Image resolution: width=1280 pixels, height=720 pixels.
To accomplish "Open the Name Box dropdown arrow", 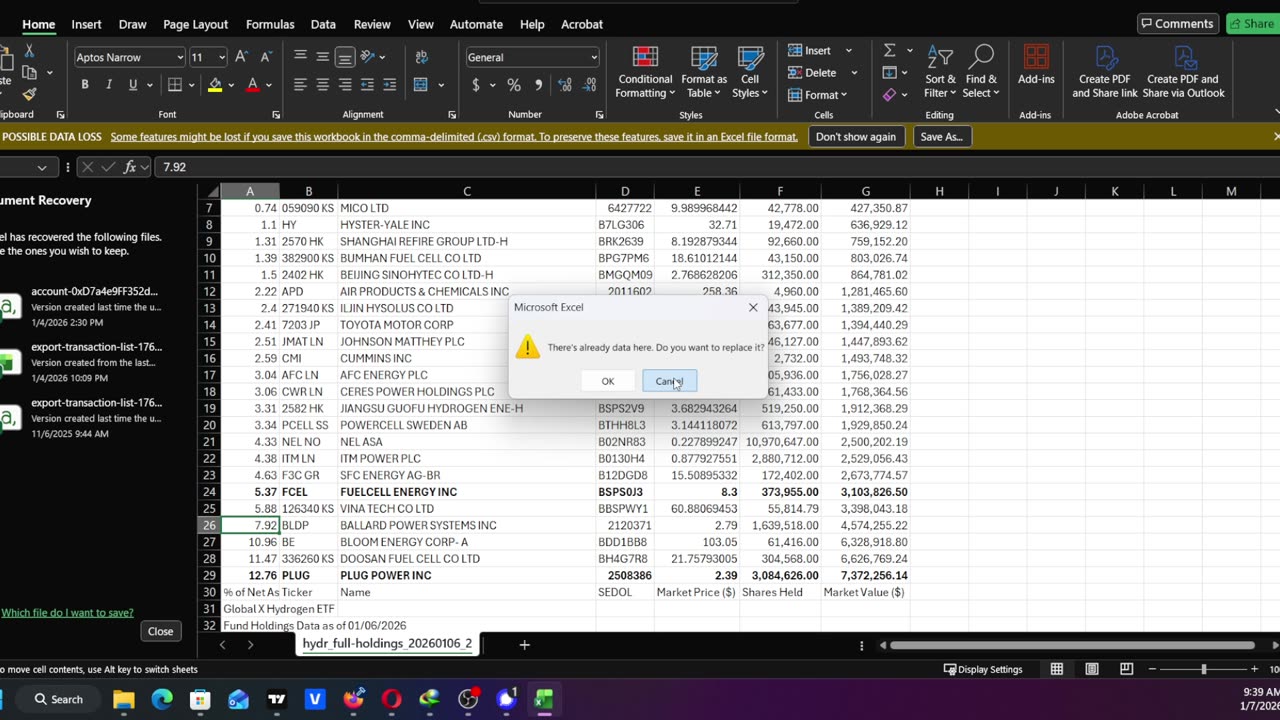I will [41, 168].
